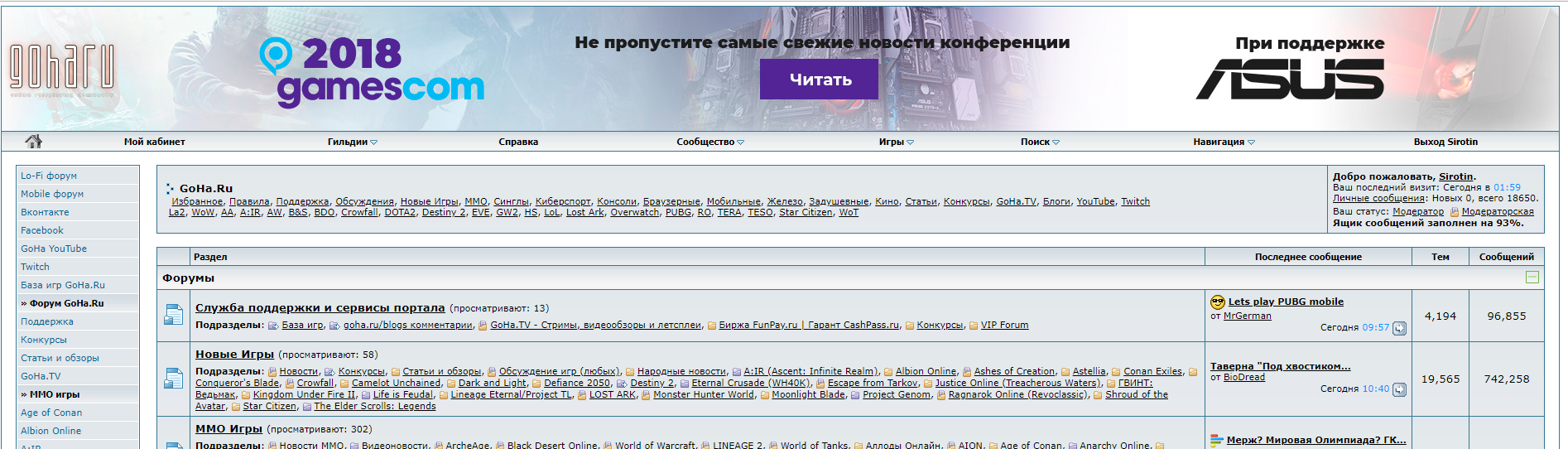This screenshot has width=1568, height=449.
Task: Open the Избранное link under GoHa.Ru
Action: coord(197,201)
